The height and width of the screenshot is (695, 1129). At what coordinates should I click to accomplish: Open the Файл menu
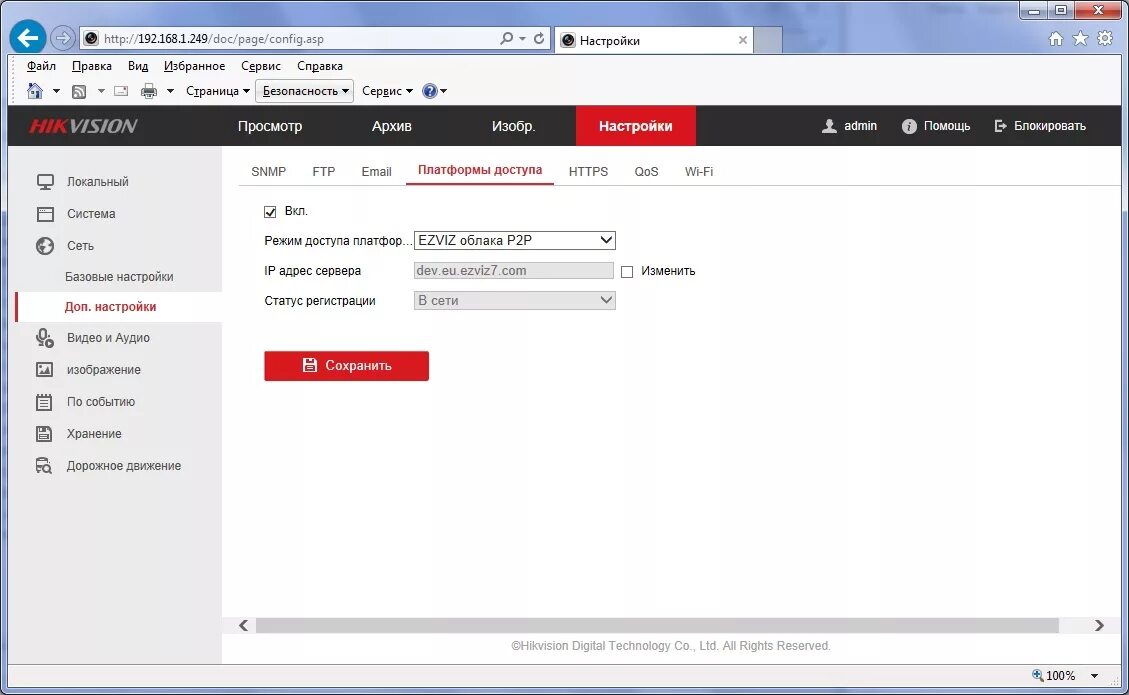(x=41, y=66)
